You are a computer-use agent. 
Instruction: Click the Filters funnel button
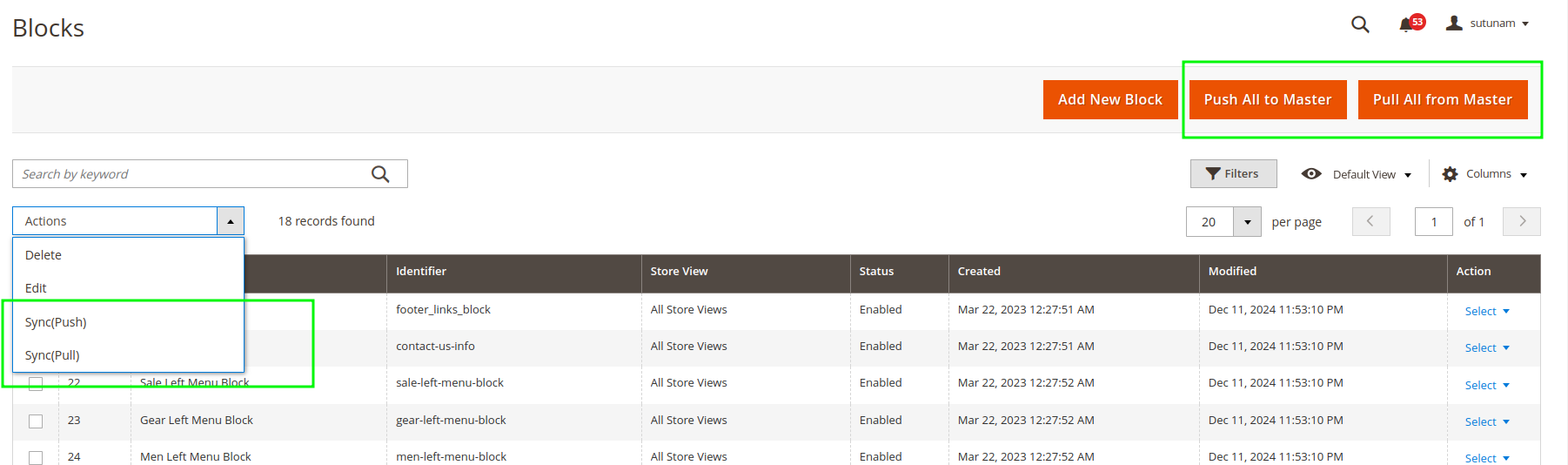(x=1233, y=174)
